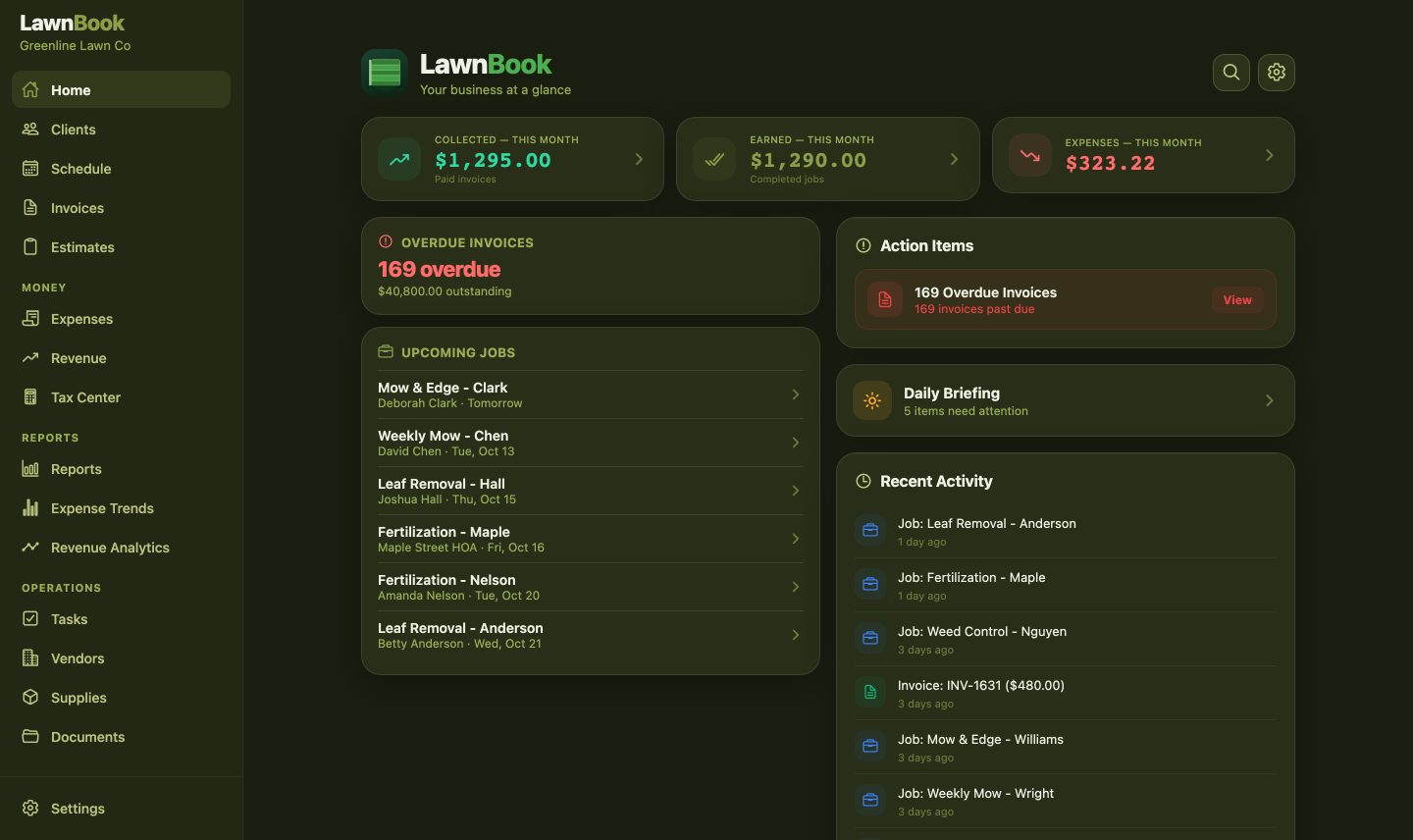Click the Clients people icon in sidebar
This screenshot has height=840, width=1413.
tap(30, 129)
